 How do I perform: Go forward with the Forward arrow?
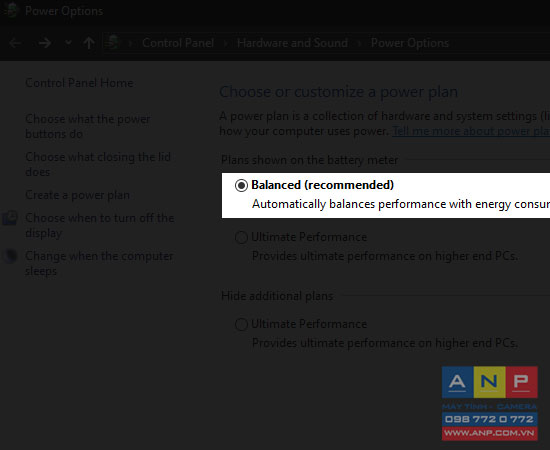click(45, 43)
